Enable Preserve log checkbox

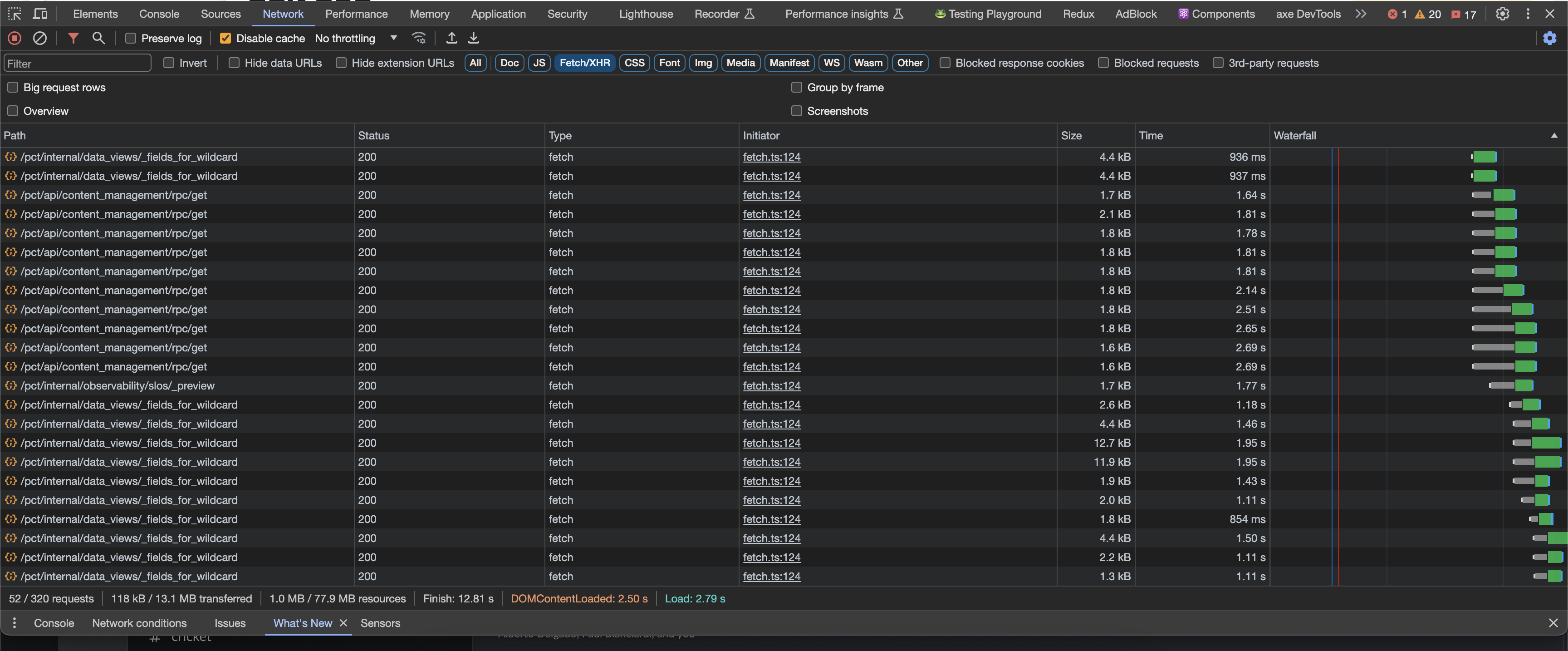point(130,38)
